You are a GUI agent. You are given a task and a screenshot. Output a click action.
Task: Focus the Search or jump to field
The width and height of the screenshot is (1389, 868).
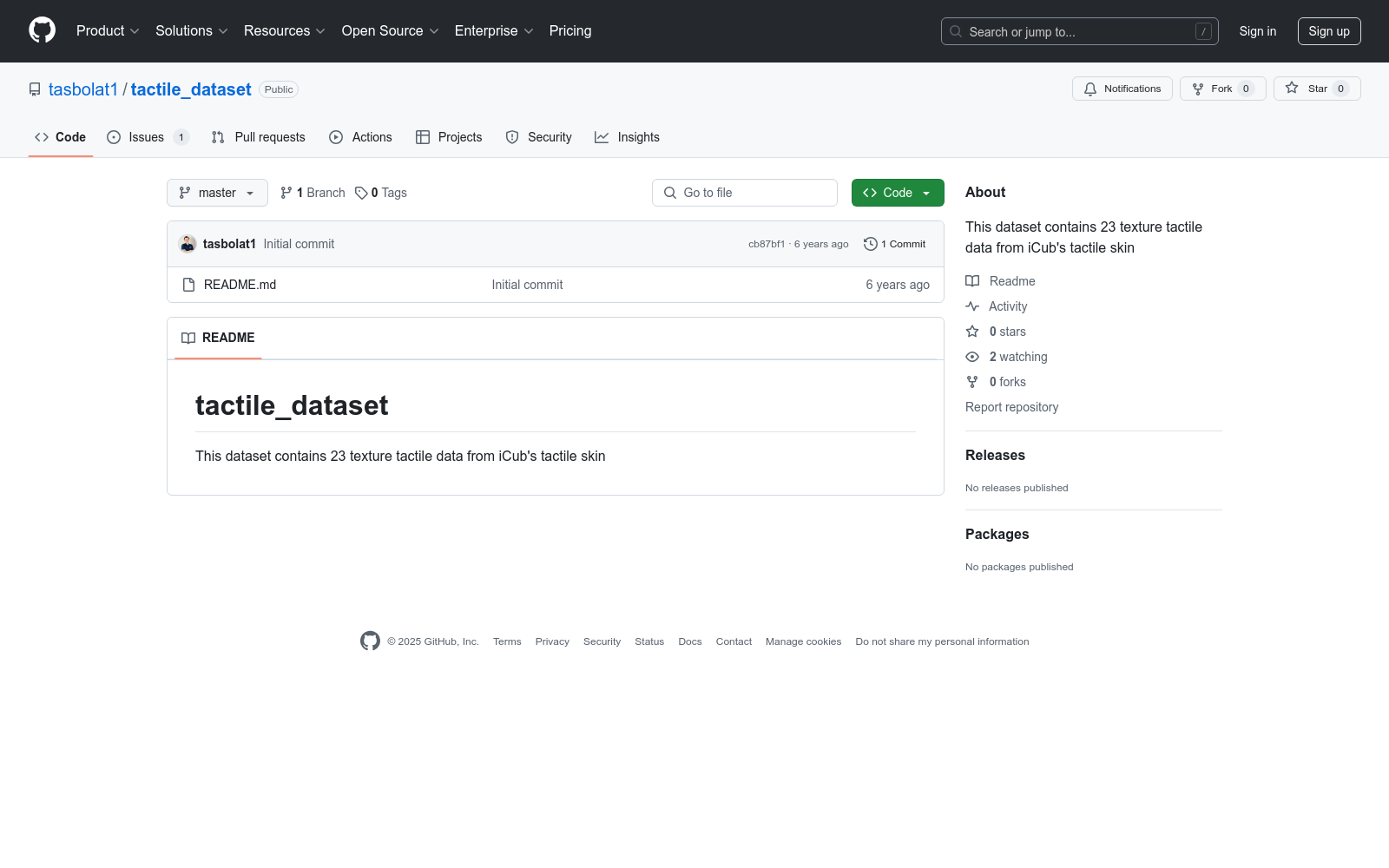click(1080, 31)
